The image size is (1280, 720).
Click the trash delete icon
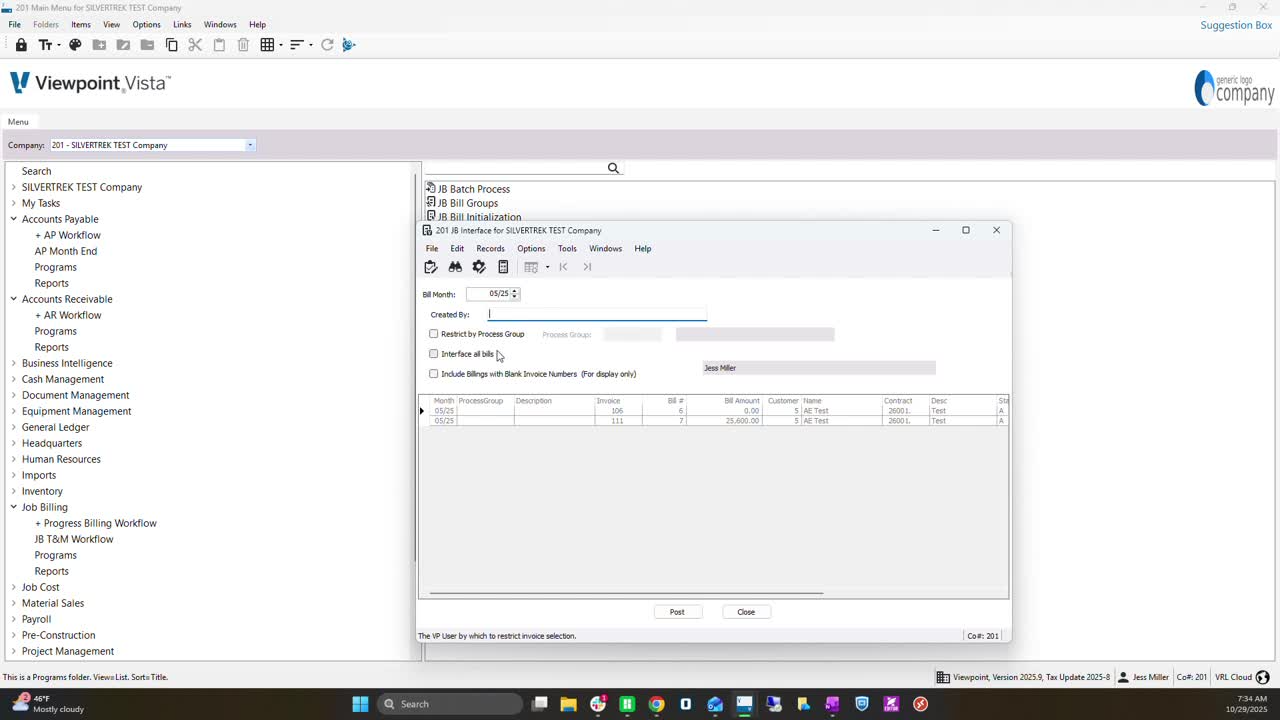tap(243, 45)
